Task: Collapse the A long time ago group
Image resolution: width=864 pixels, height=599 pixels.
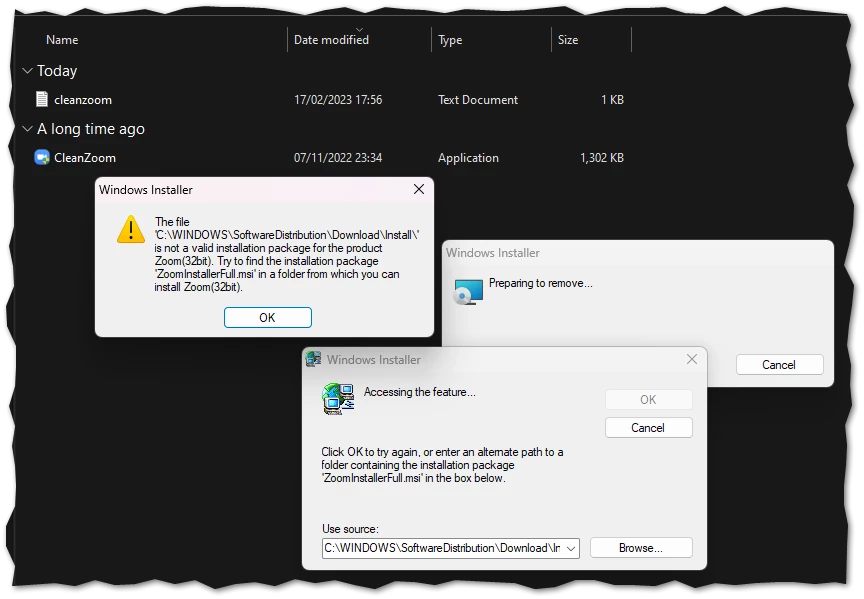Action: [27, 128]
